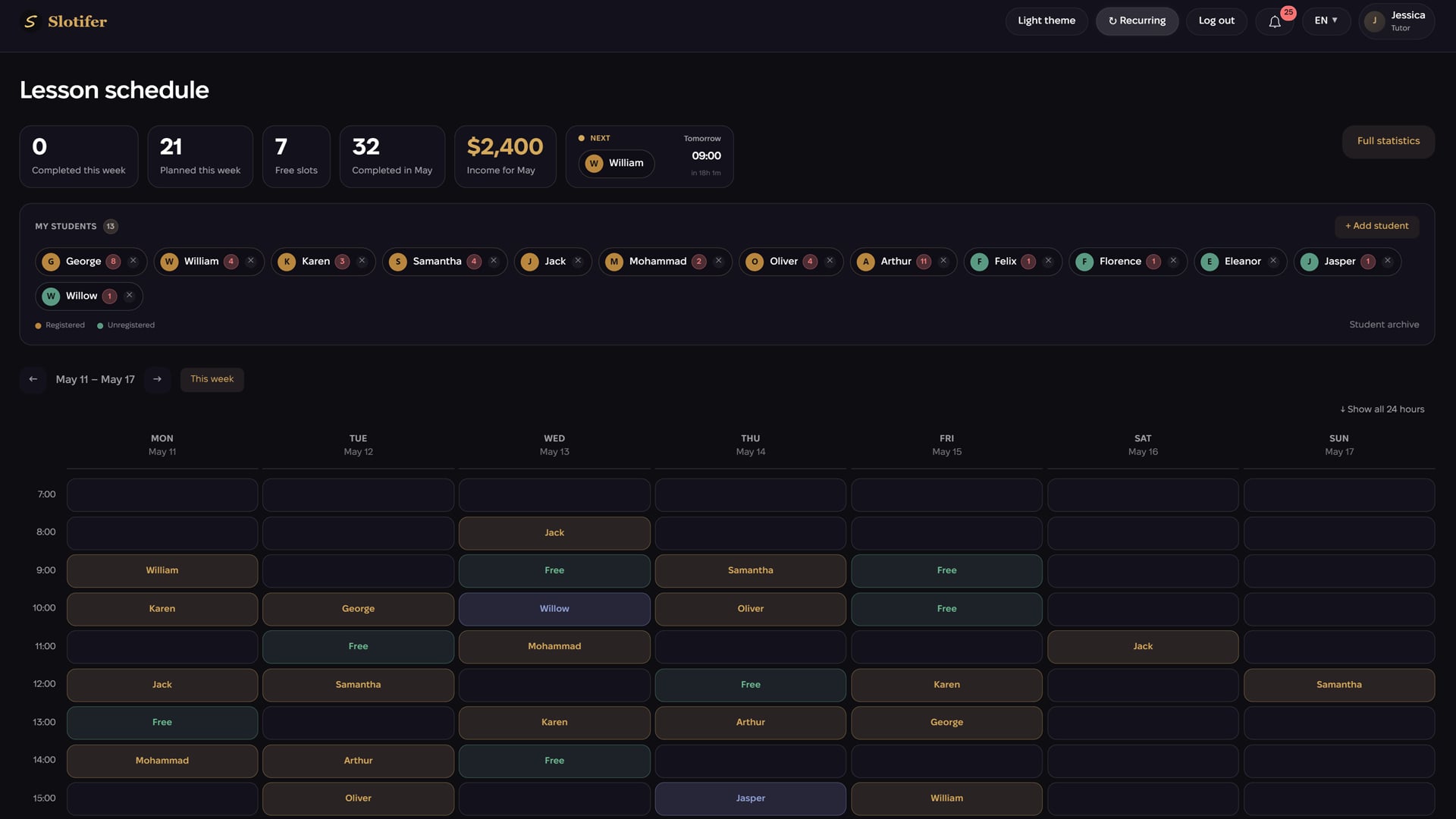Click Arthur's orange avatar icon

coord(866,262)
